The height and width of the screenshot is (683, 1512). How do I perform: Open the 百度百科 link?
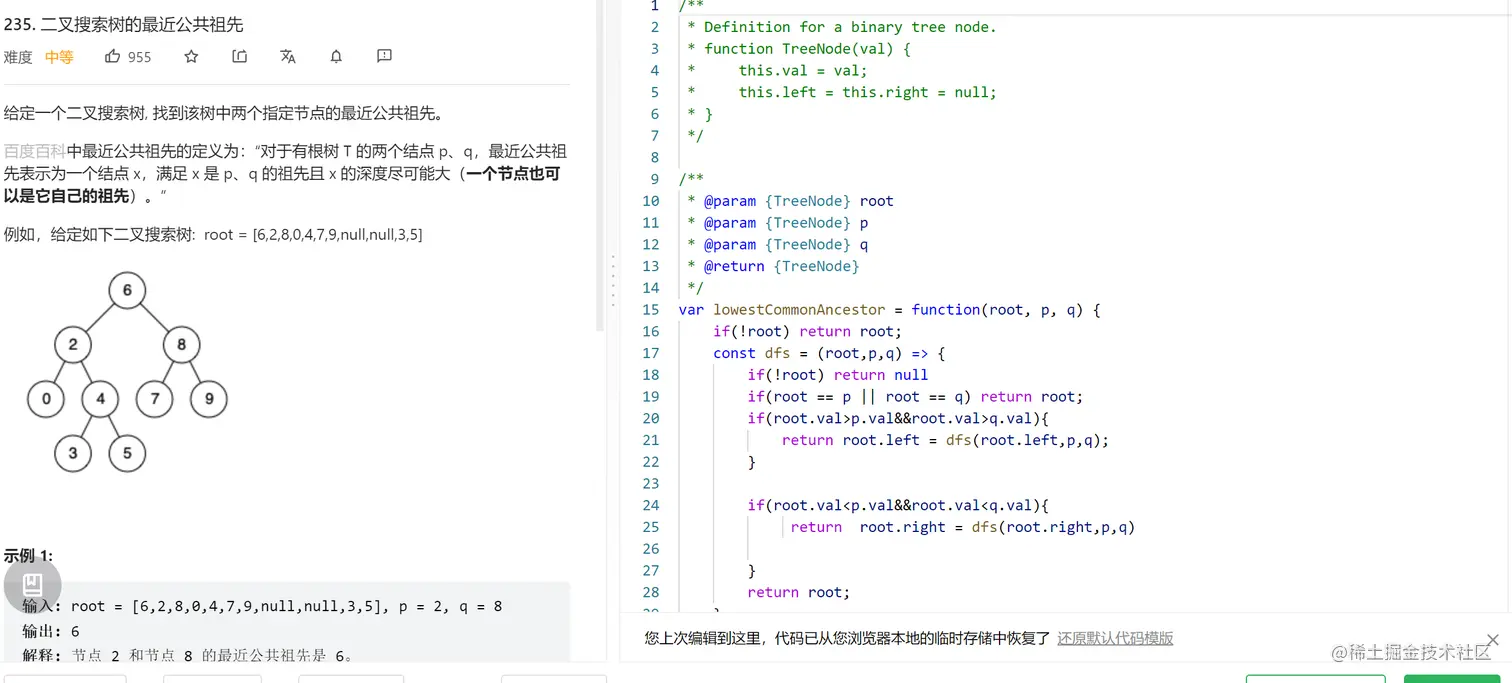pyautogui.click(x=35, y=151)
